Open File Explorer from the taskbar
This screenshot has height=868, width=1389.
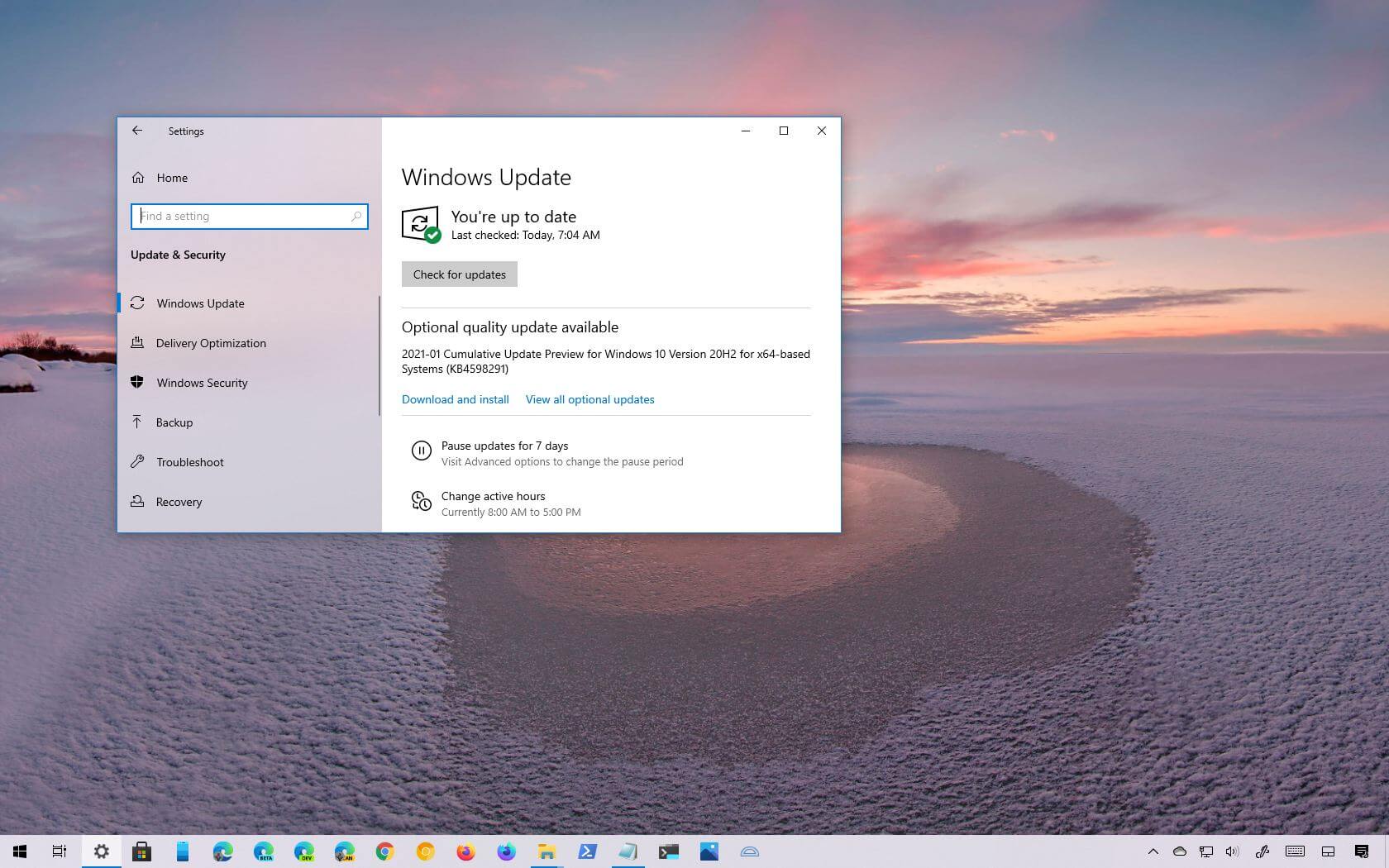(546, 851)
